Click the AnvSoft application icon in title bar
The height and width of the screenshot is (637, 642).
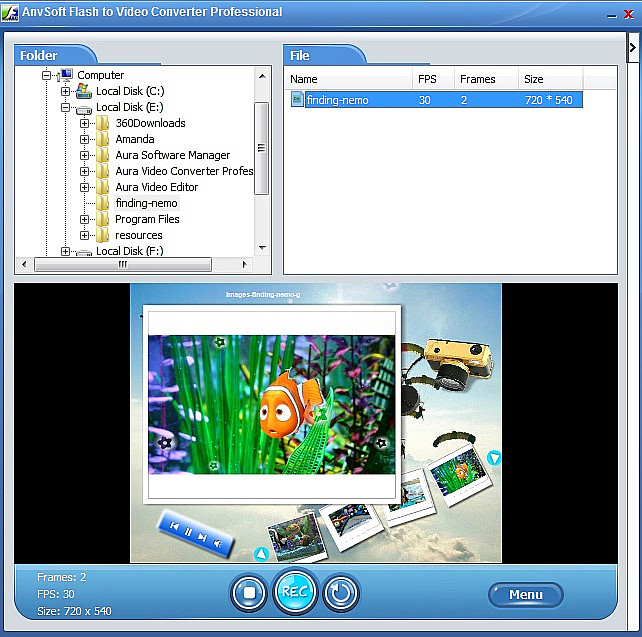coord(10,12)
